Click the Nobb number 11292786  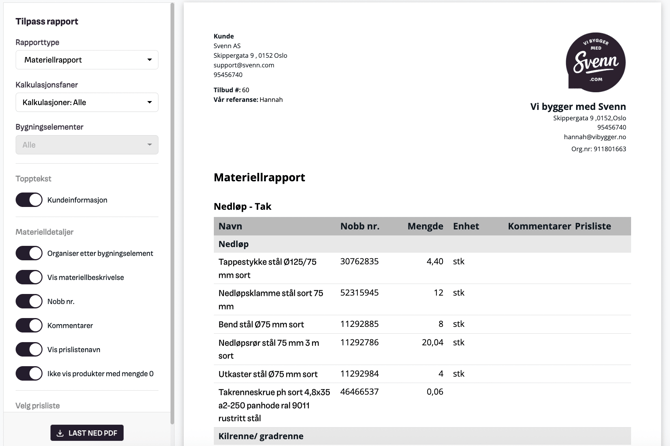pos(359,342)
